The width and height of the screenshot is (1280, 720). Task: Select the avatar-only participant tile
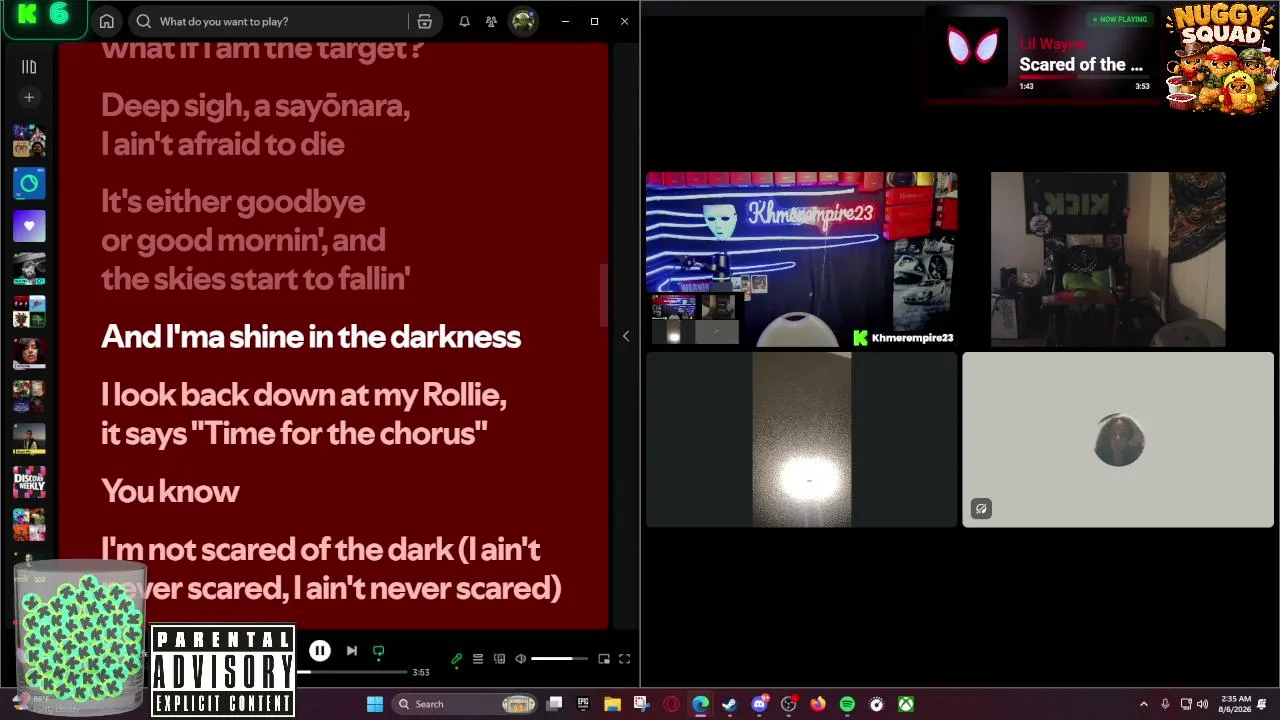tap(1118, 439)
